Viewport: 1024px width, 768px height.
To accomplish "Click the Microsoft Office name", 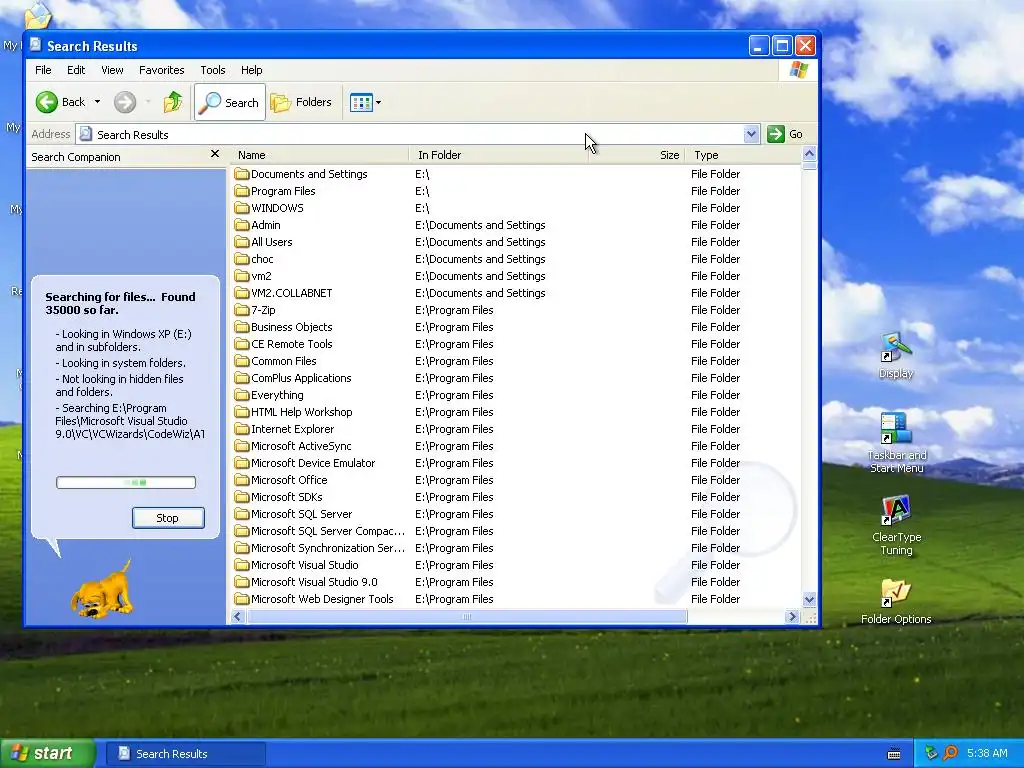I will coord(289,480).
